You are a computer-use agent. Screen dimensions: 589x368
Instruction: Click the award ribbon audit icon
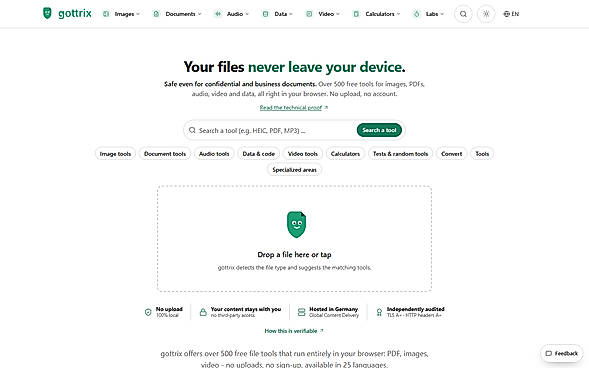[x=379, y=312]
